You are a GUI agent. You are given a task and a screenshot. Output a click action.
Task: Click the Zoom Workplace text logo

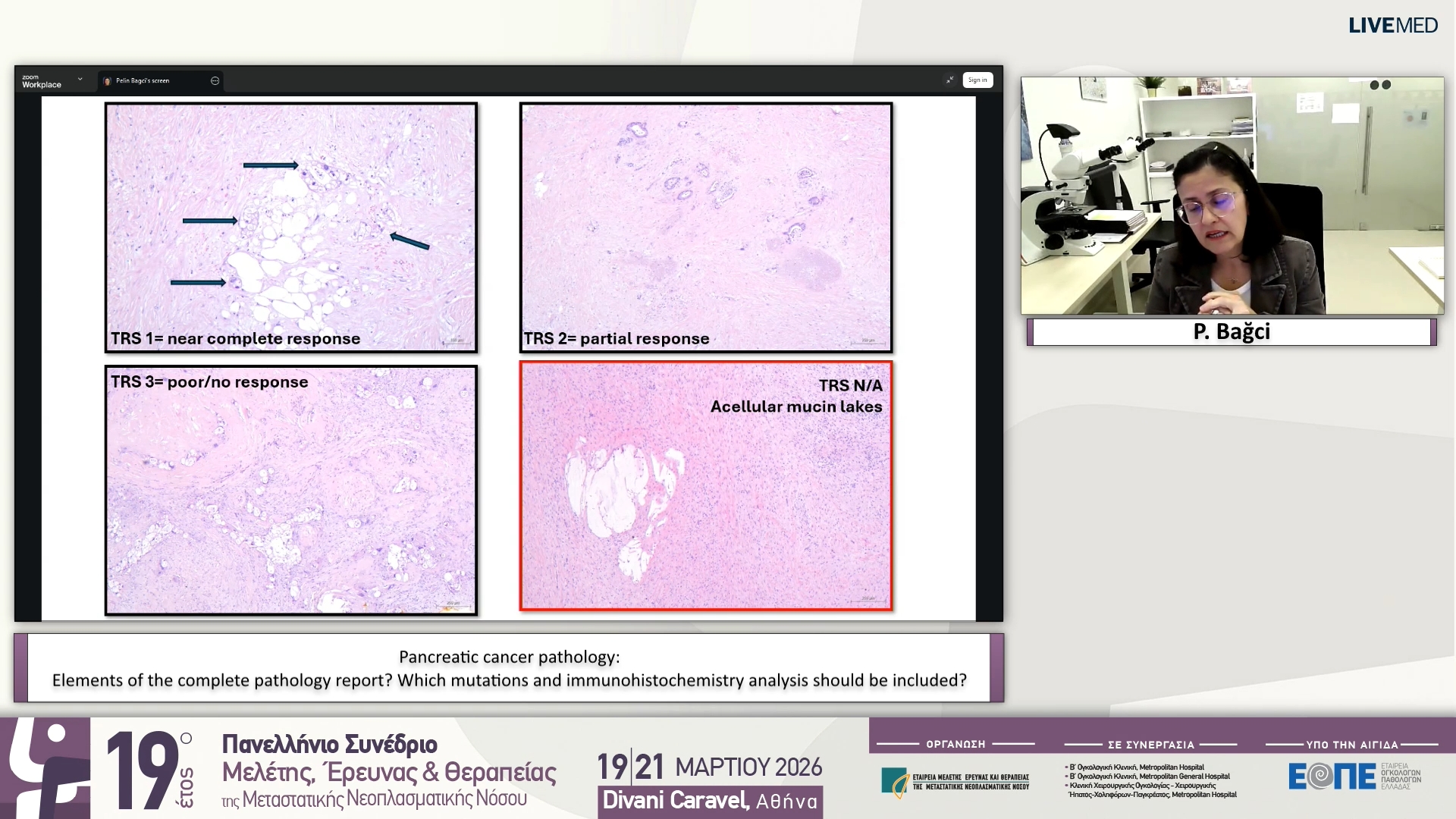coord(43,80)
